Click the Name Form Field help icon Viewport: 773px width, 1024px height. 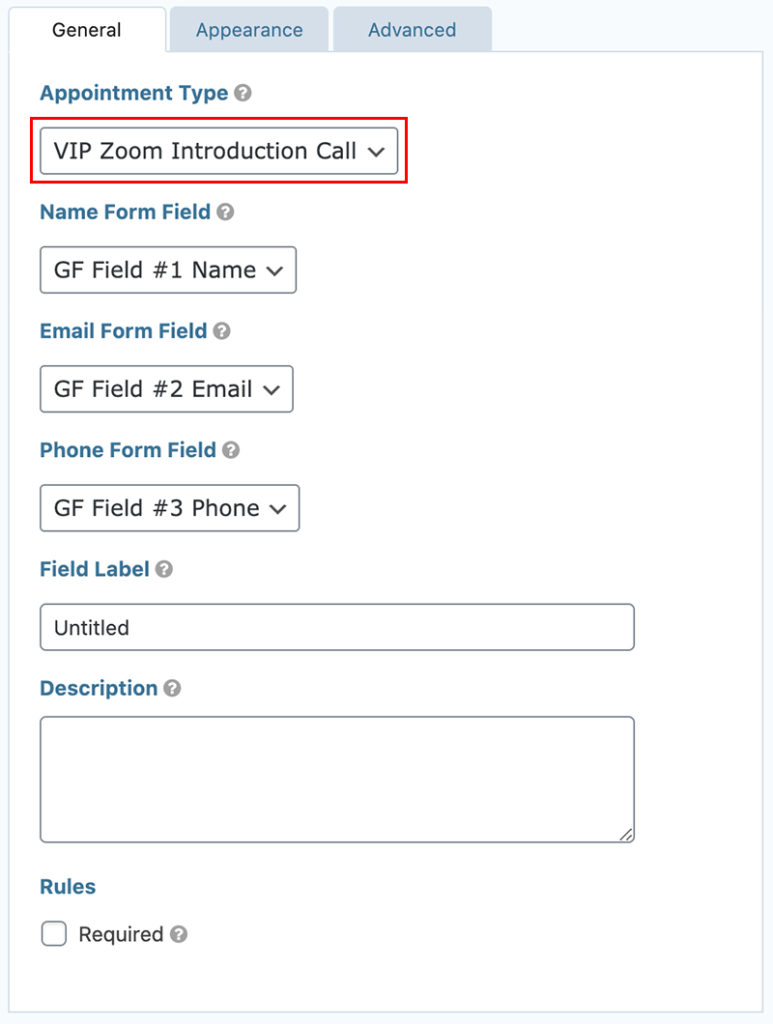[x=226, y=212]
